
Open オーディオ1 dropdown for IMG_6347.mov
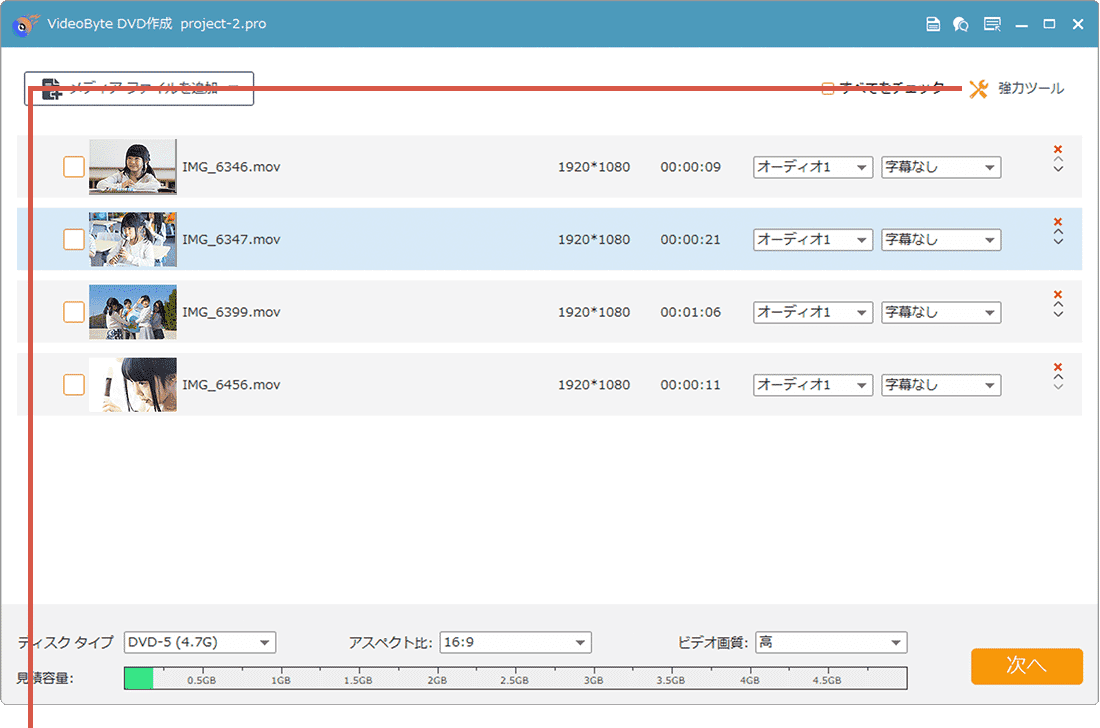(x=813, y=240)
